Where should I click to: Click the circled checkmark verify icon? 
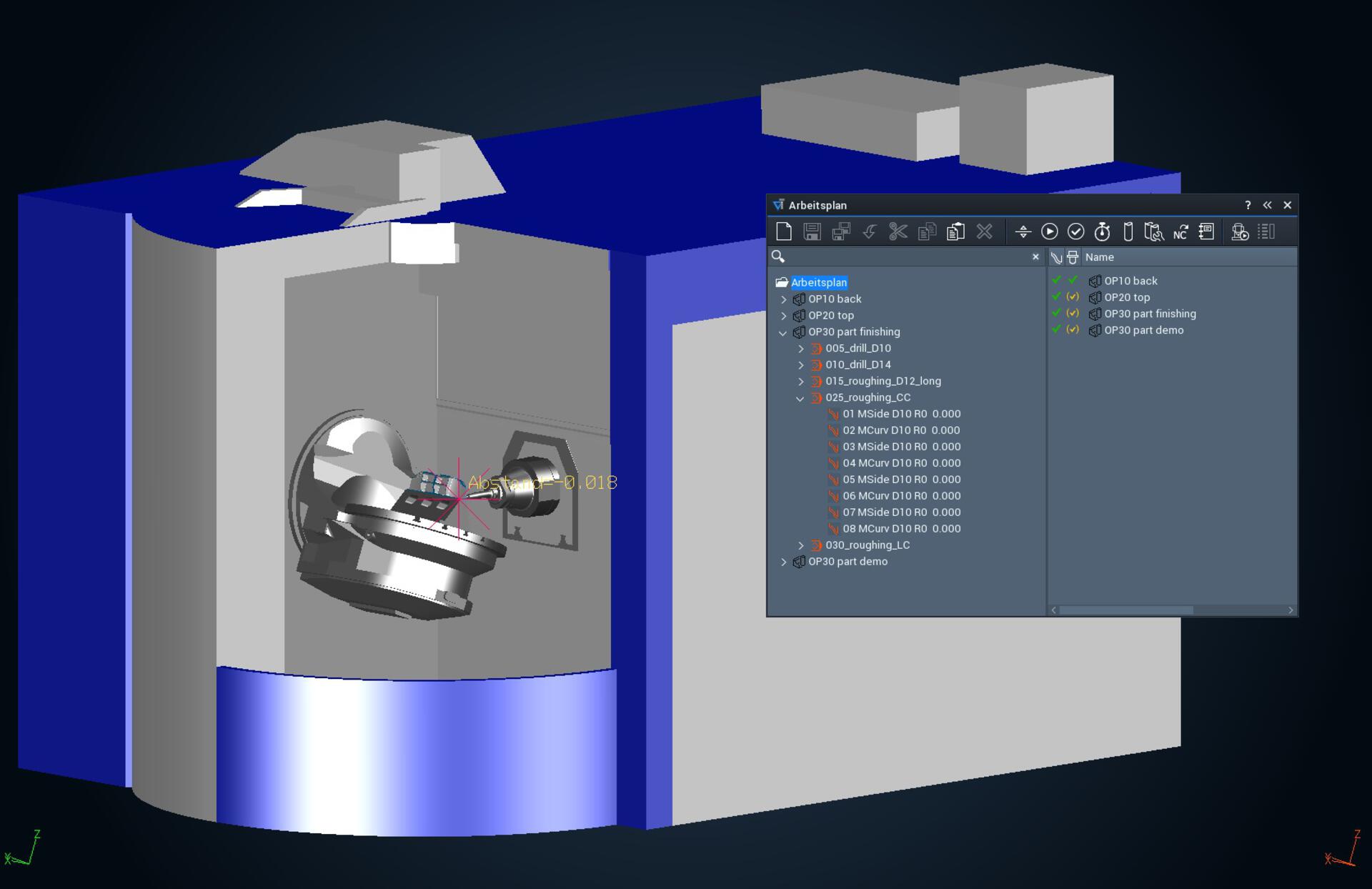(1075, 232)
